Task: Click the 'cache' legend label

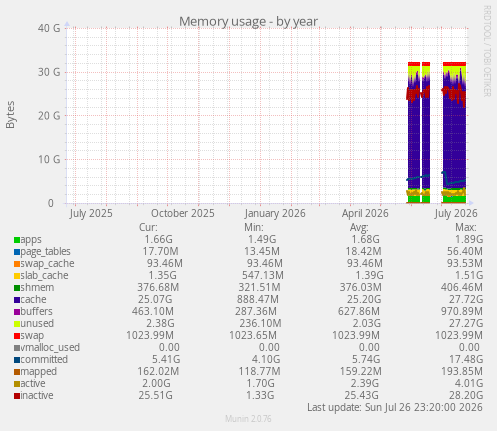Action: point(33,300)
